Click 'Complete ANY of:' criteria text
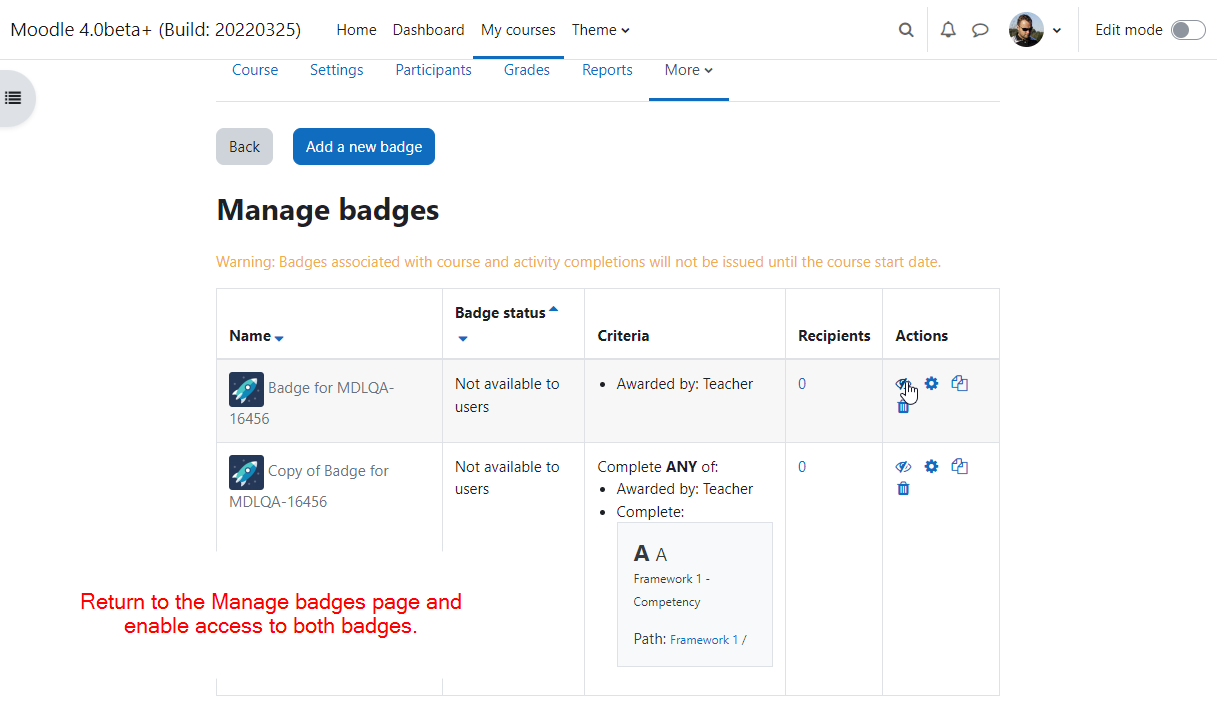Screen dimensions: 1217x709 658,466
